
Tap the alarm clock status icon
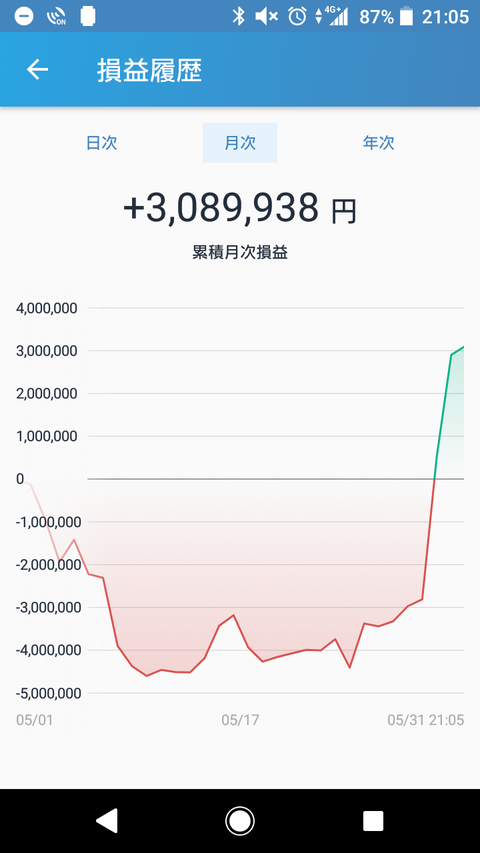coord(297,16)
